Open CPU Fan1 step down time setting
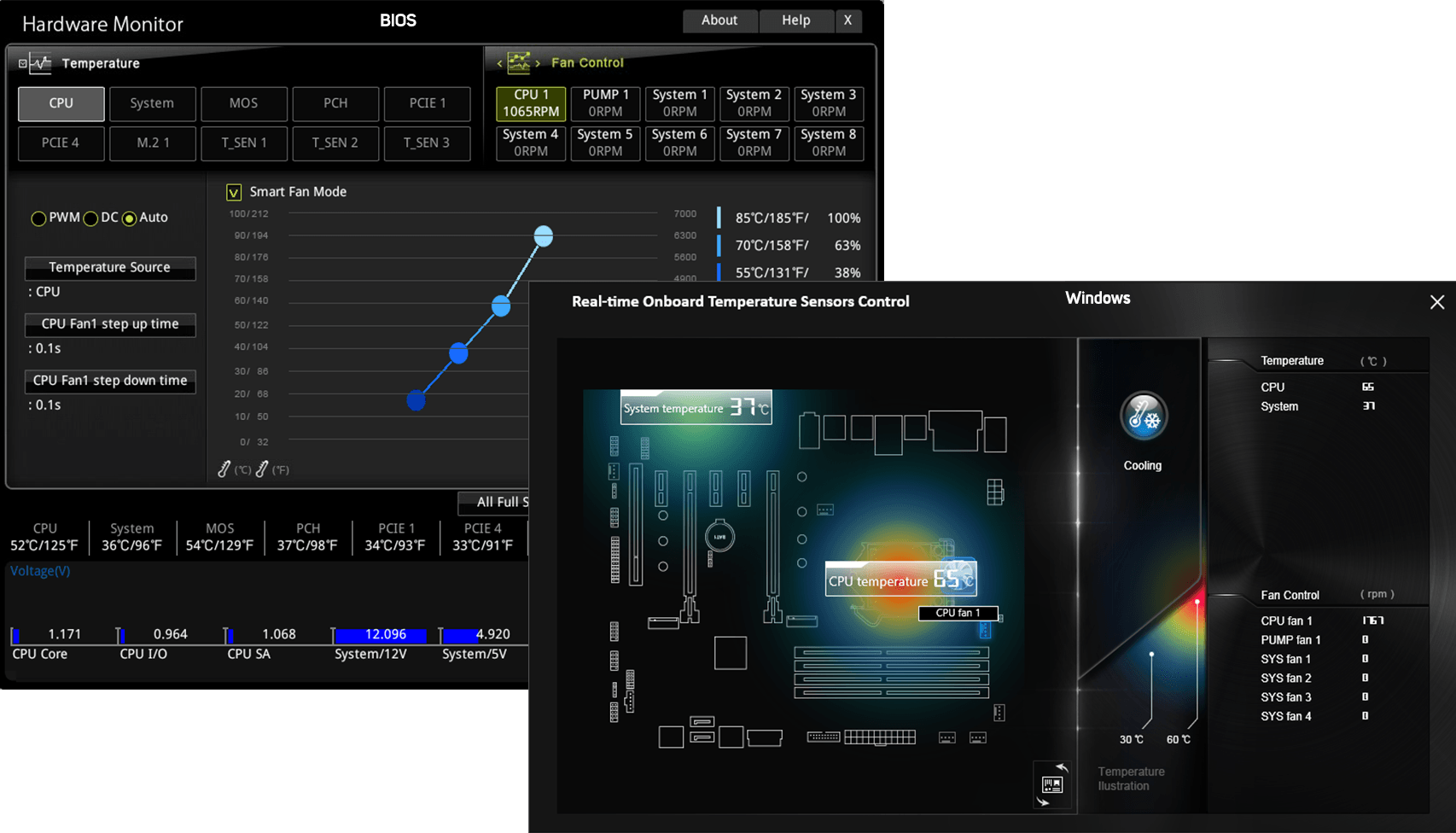This screenshot has height=833, width=1456. click(x=110, y=381)
